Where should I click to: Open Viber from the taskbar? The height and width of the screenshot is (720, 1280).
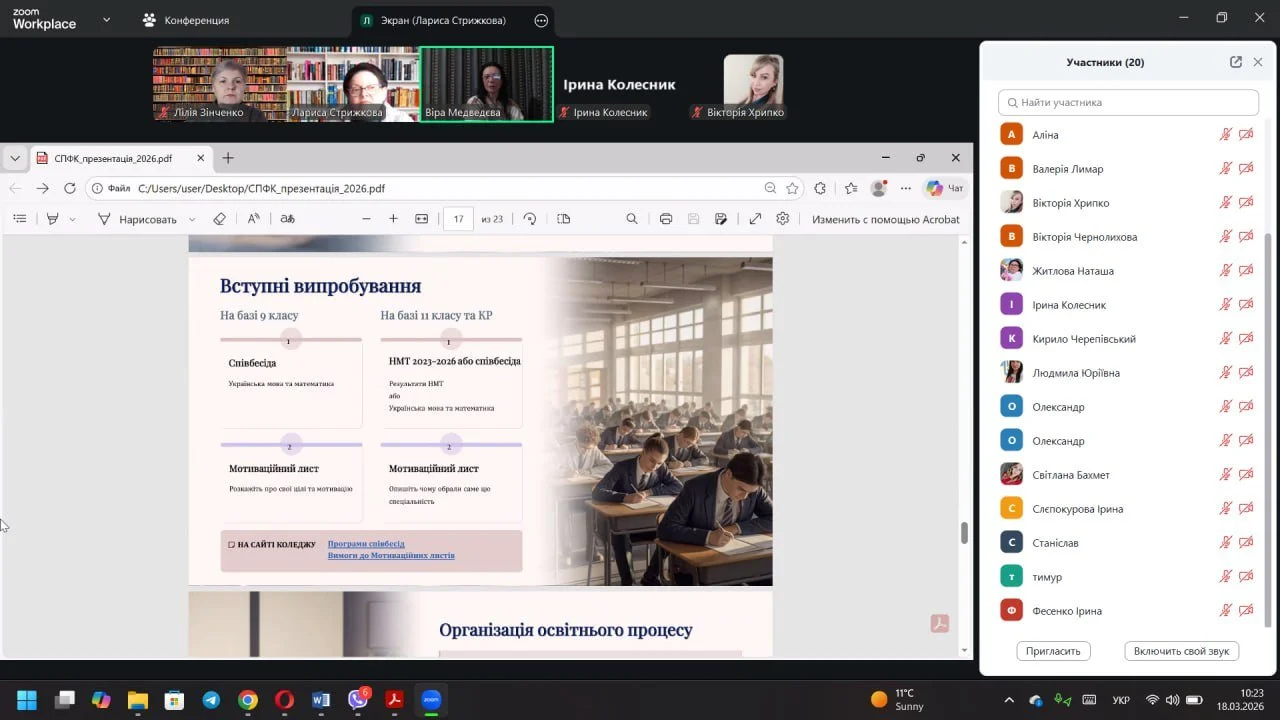point(358,700)
